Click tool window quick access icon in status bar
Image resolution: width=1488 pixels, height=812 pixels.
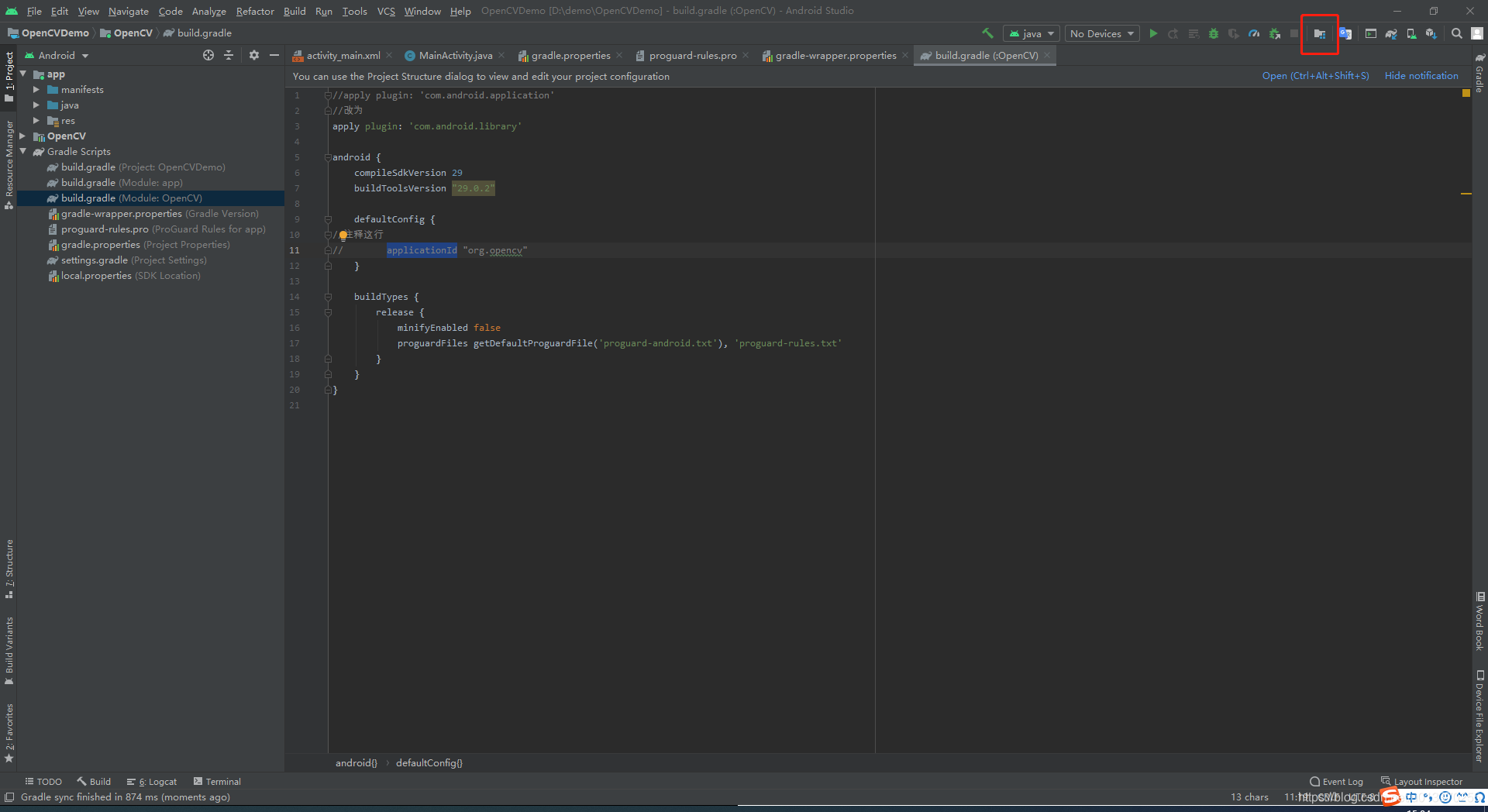pos(9,797)
